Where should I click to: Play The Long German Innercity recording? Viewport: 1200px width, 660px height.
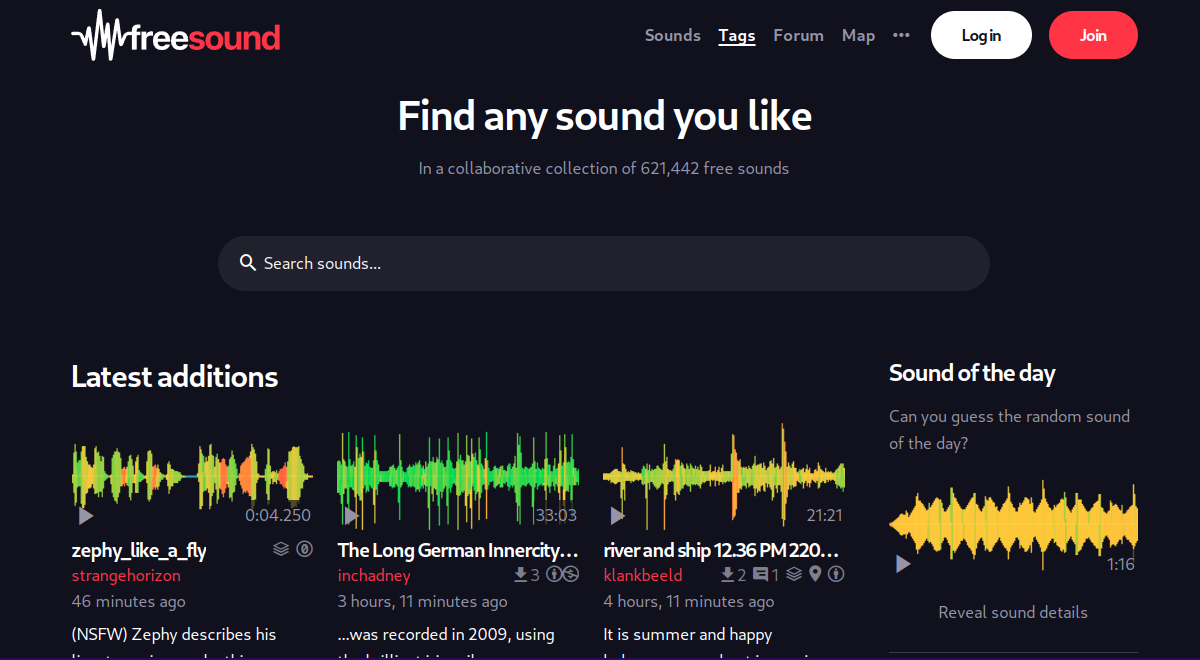351,516
